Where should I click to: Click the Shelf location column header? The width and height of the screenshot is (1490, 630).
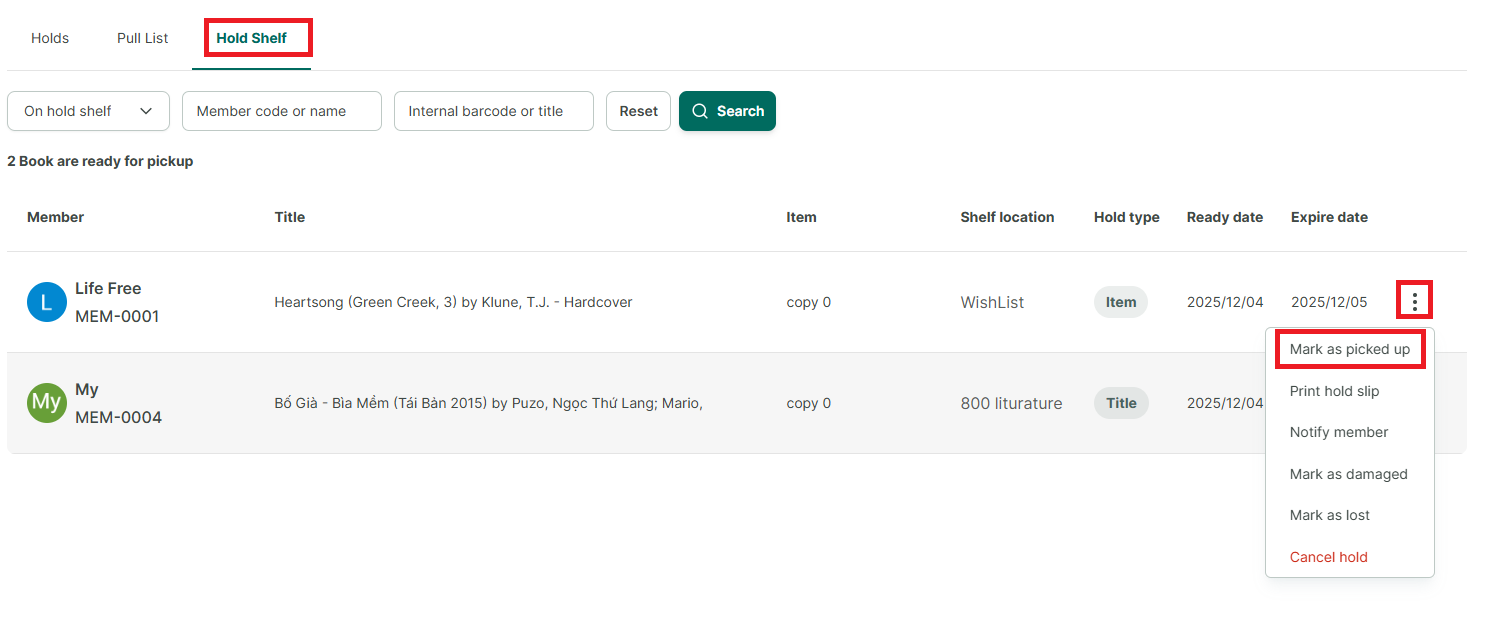point(1007,217)
